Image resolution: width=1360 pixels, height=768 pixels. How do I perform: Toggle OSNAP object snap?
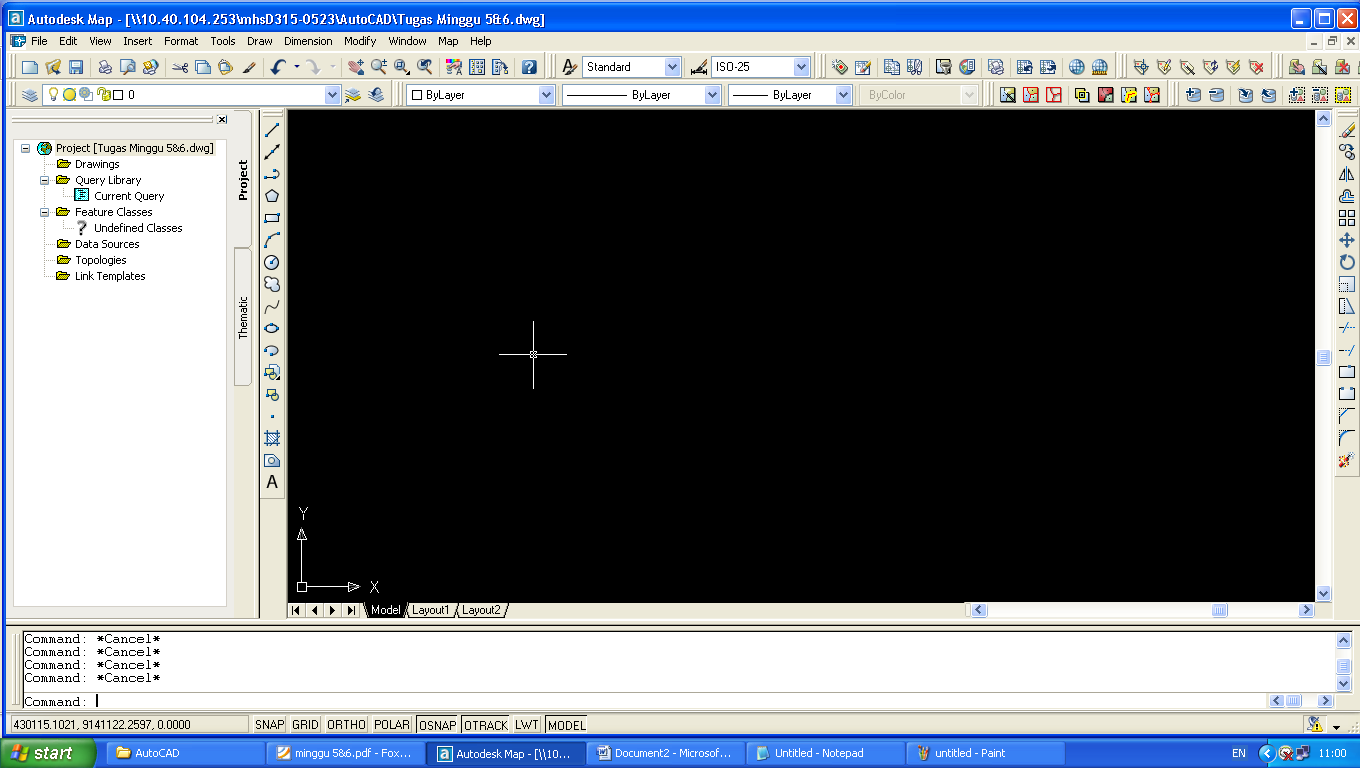[x=438, y=725]
